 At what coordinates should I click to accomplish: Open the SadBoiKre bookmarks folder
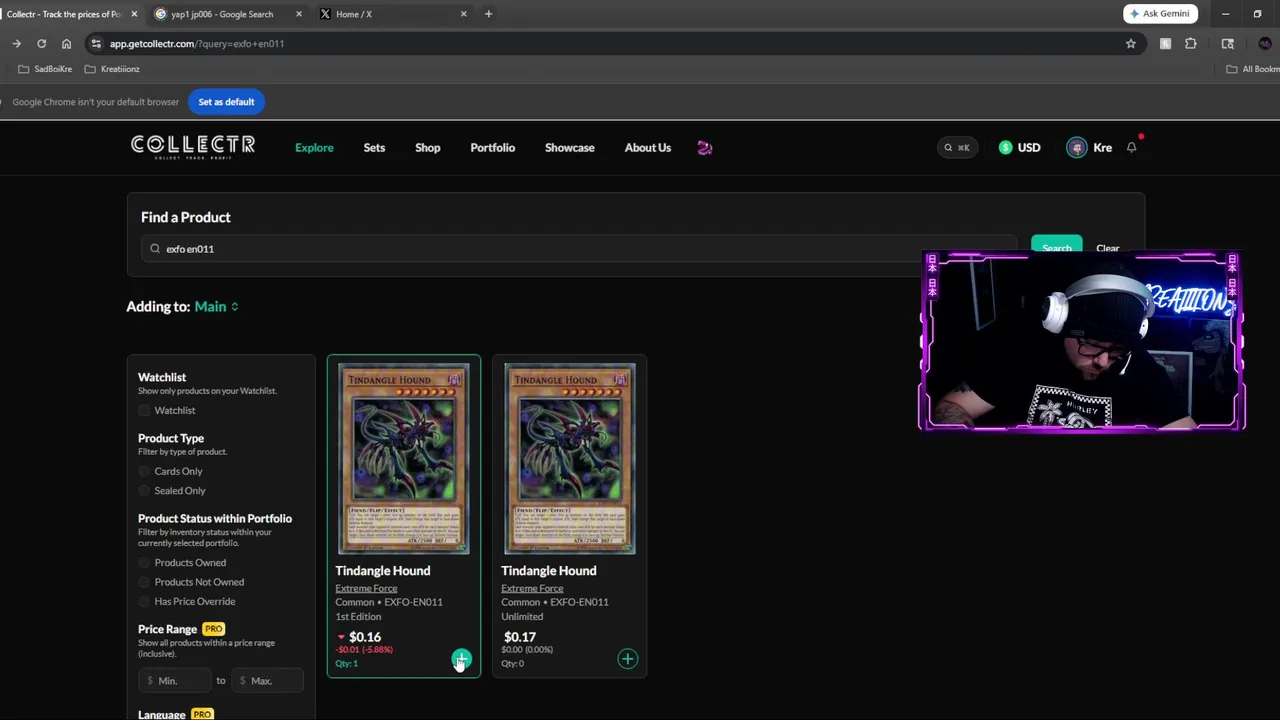(45, 69)
